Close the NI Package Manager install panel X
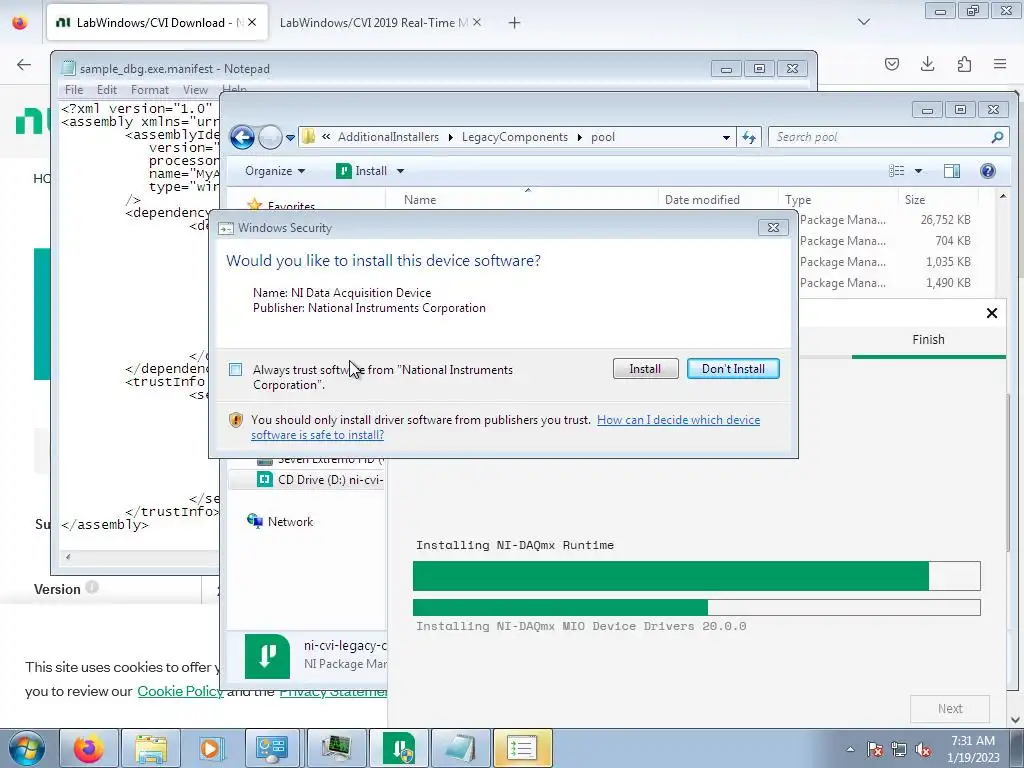The width and height of the screenshot is (1024, 768). point(991,313)
